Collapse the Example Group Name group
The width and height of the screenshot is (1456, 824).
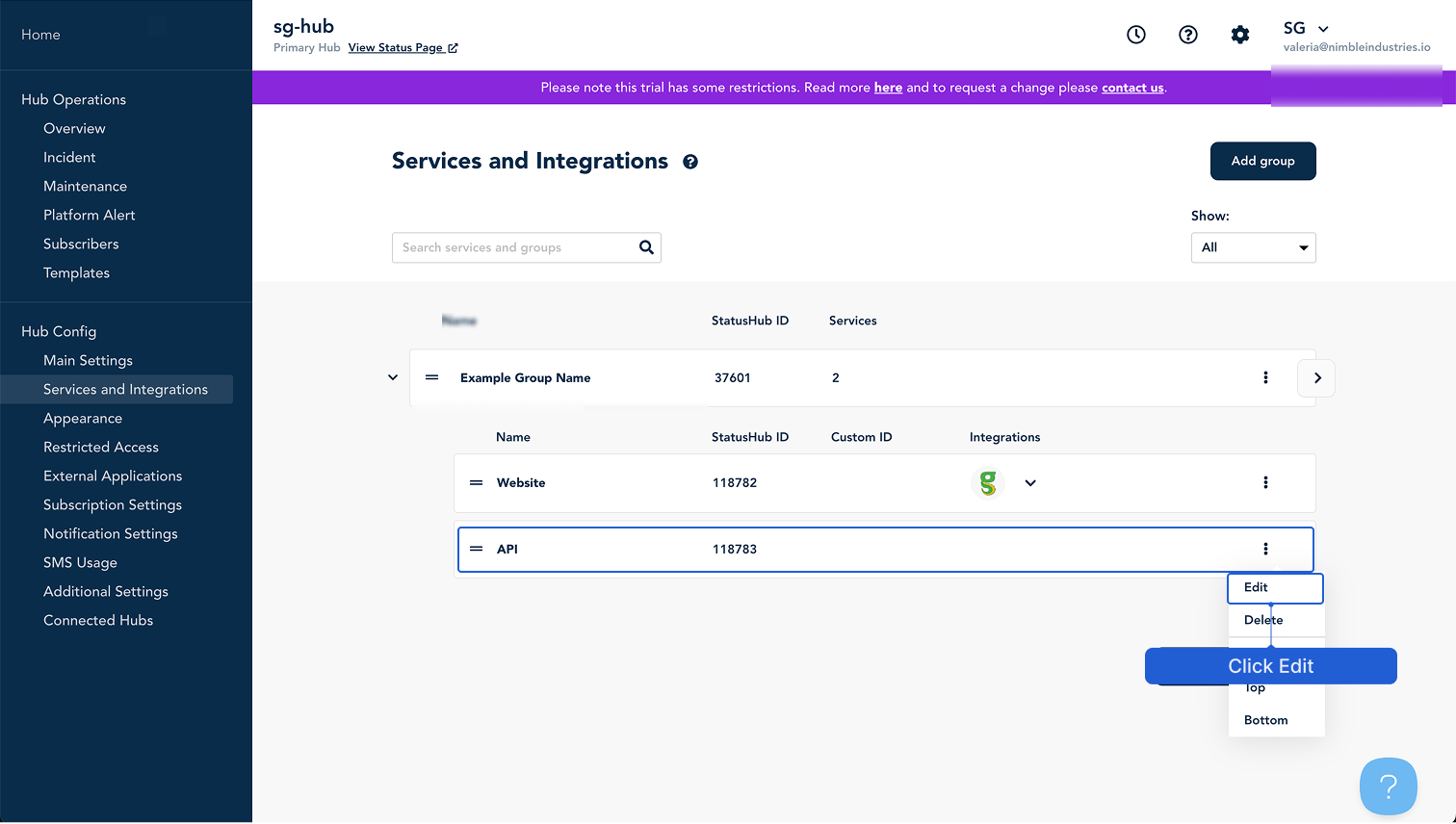click(x=393, y=377)
